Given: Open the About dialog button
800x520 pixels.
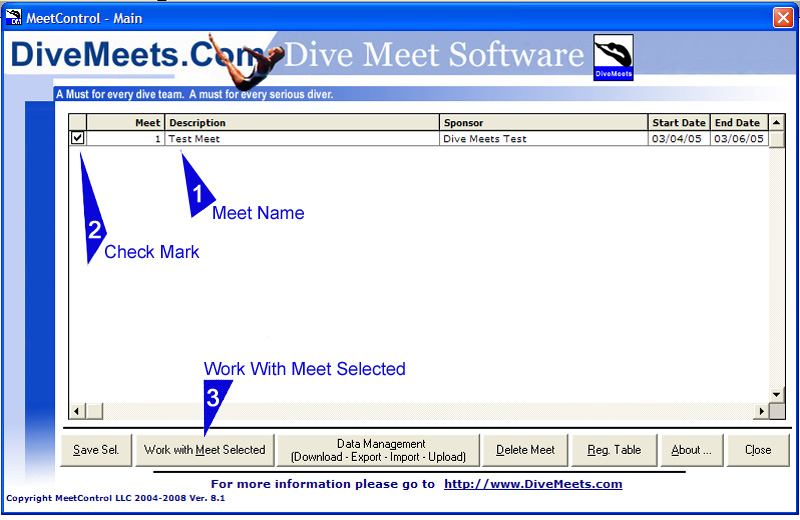Looking at the screenshot, I should pos(691,450).
